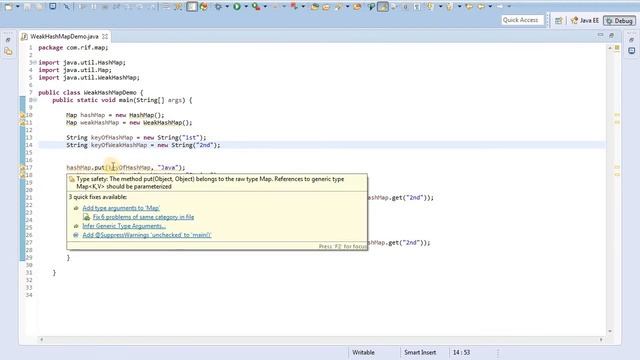
Task: Open the Previous Annotation dropdown arrow
Action: (x=460, y=7)
